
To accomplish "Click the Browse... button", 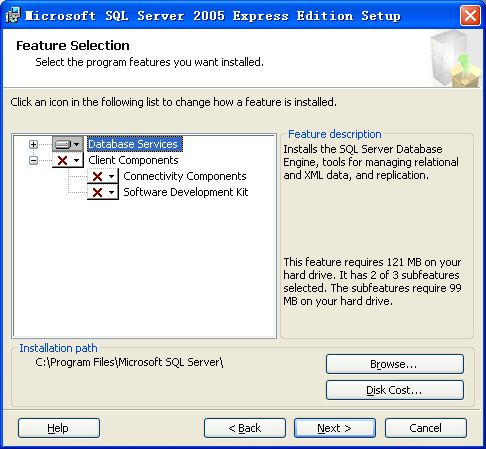I will [395, 364].
